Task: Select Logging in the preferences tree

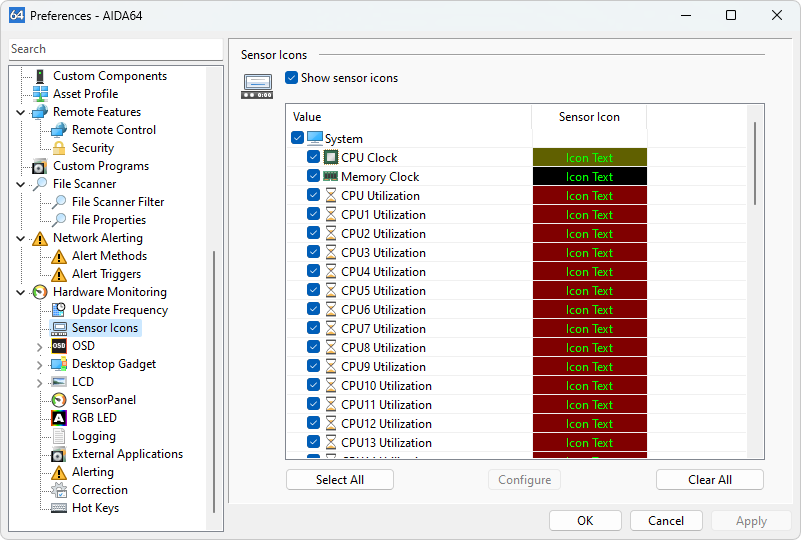Action: coord(93,436)
